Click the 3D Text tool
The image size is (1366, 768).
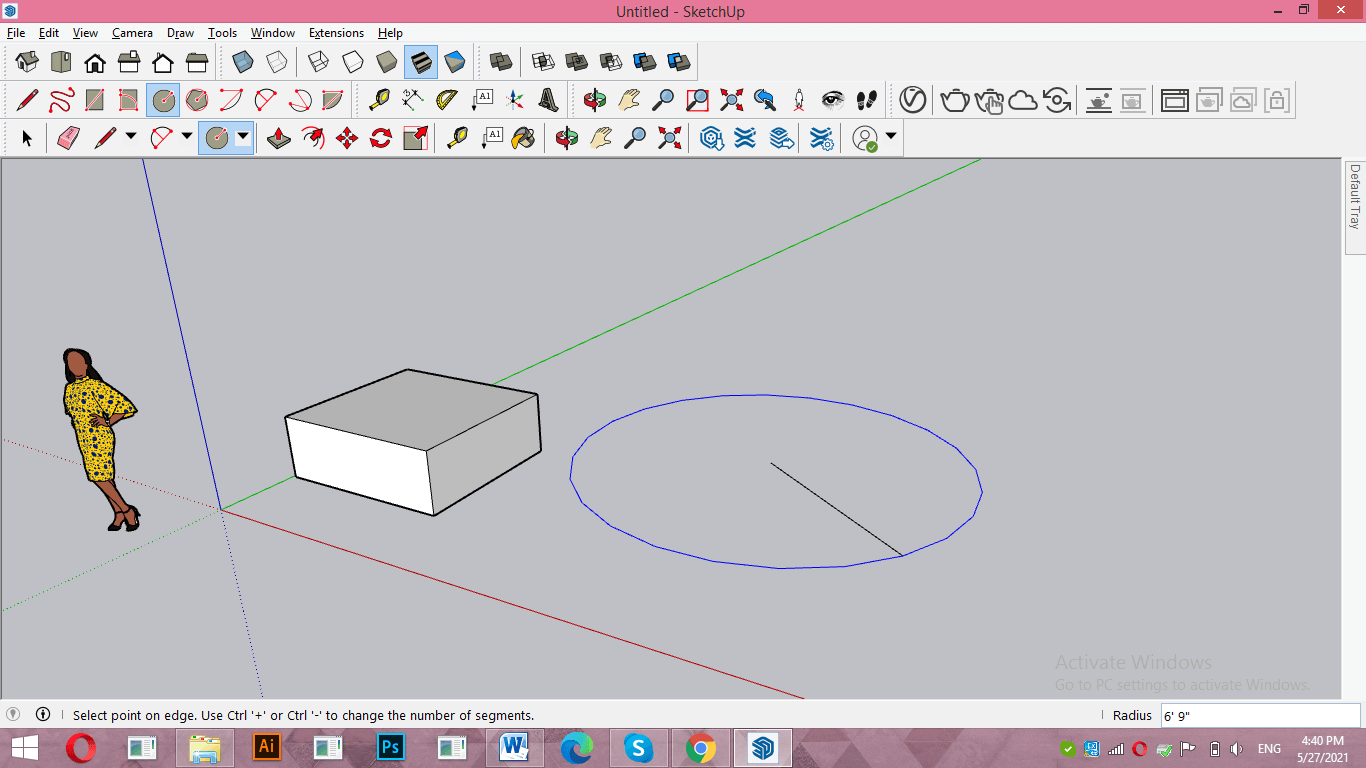(548, 100)
